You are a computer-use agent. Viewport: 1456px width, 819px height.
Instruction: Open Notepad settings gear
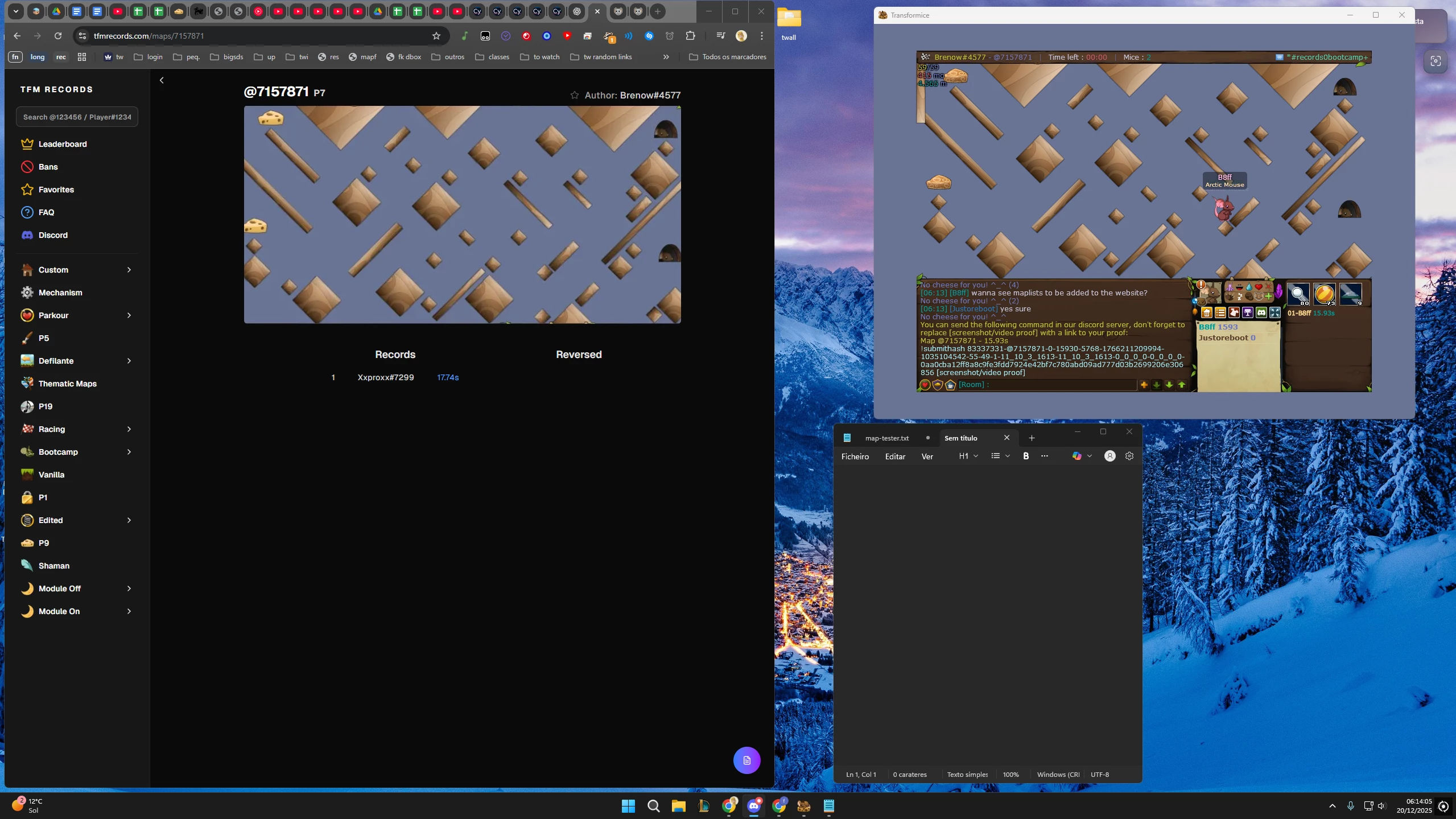[1129, 456]
